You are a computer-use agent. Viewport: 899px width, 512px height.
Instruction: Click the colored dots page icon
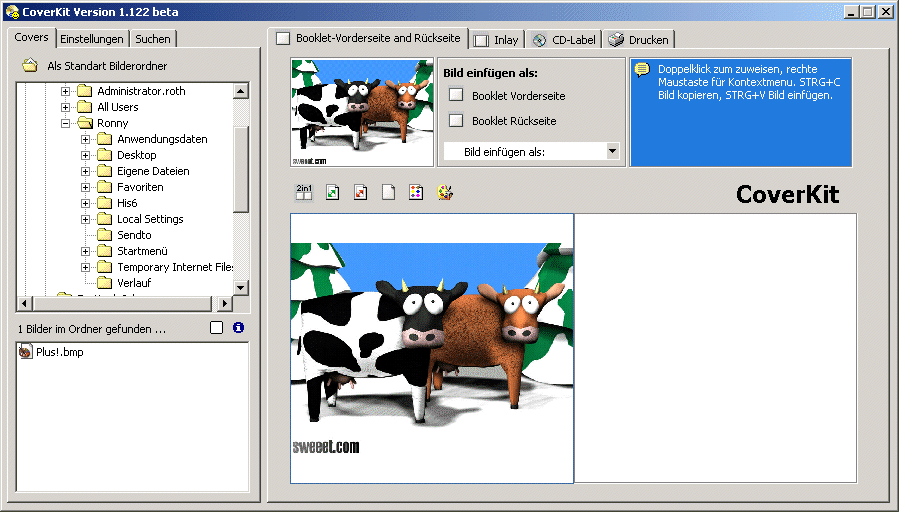pyautogui.click(x=416, y=192)
